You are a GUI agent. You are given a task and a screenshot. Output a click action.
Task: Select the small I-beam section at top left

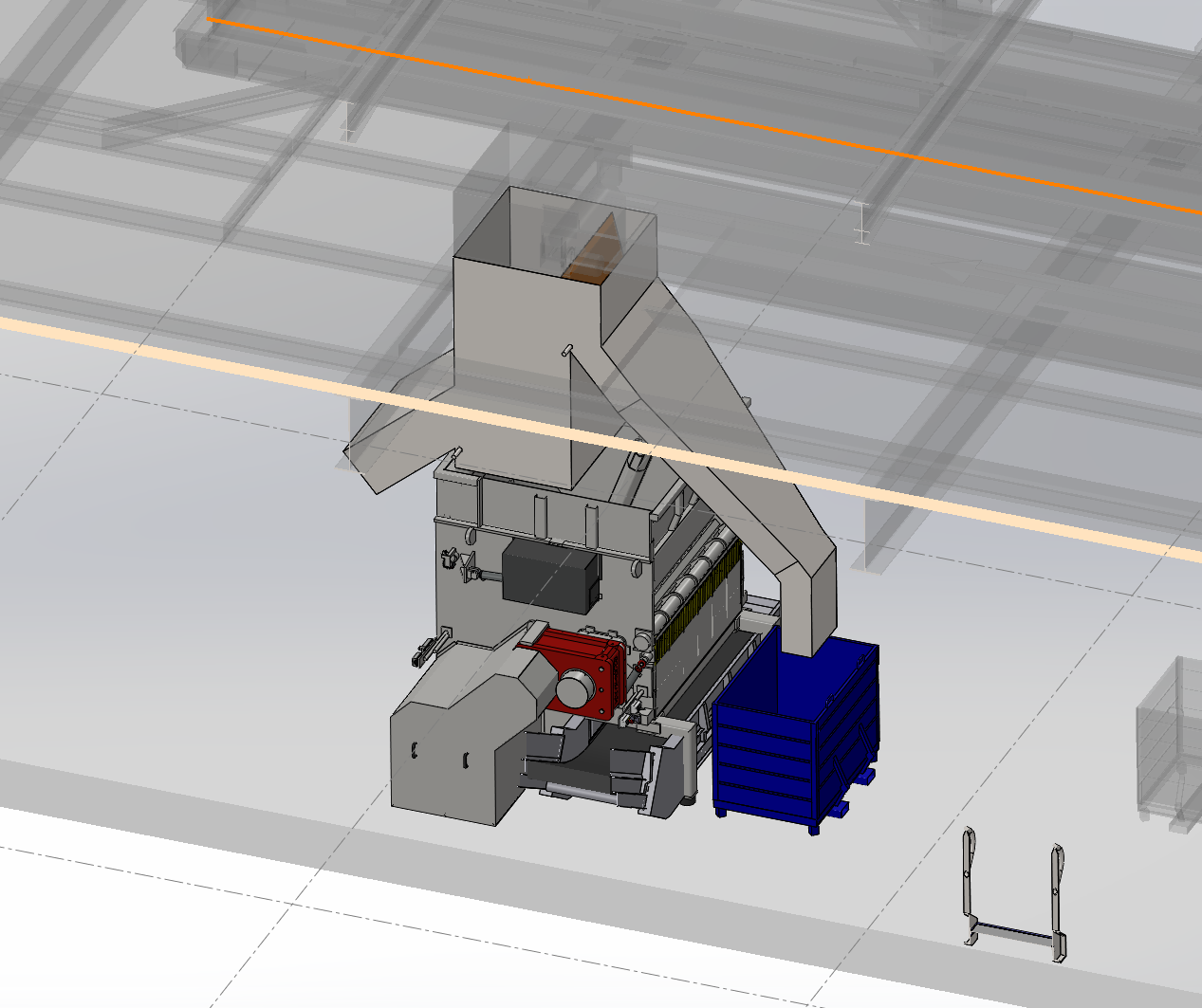click(349, 120)
